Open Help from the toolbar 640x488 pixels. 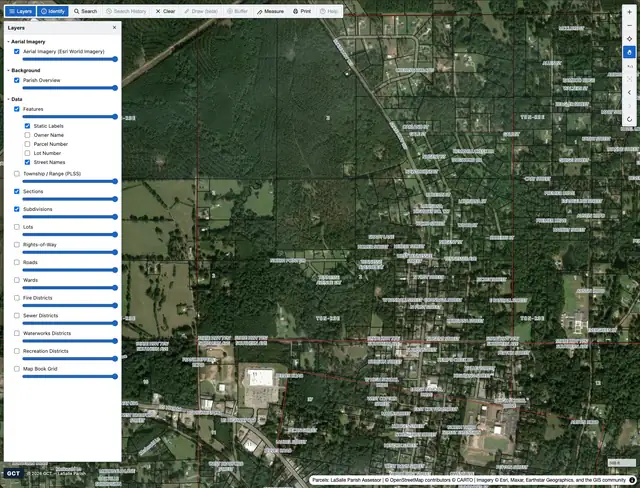pyautogui.click(x=329, y=11)
